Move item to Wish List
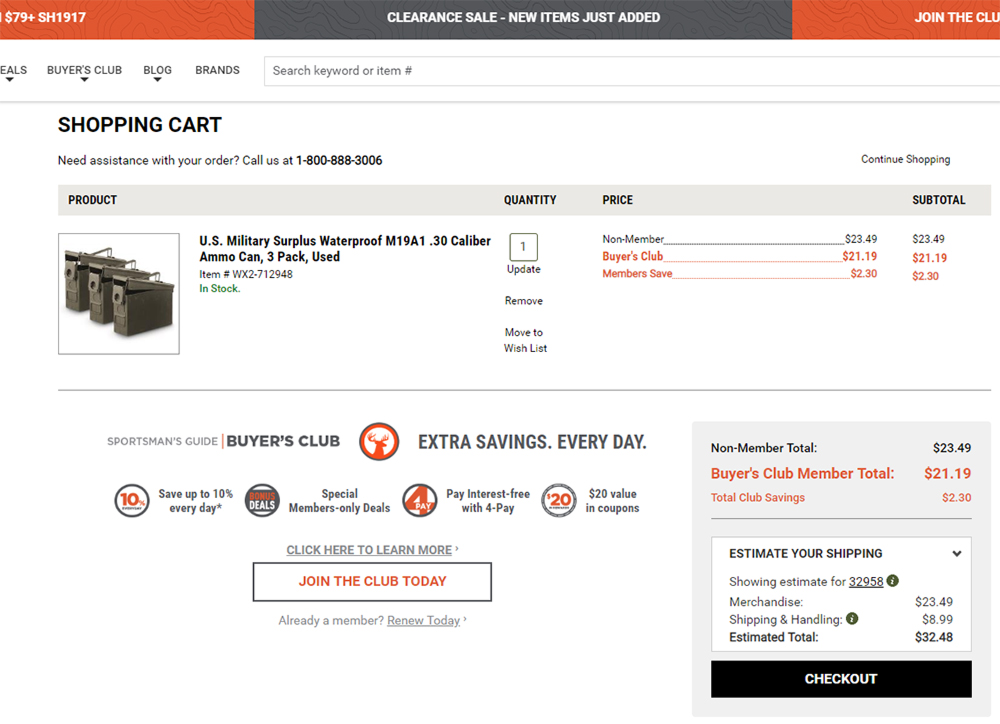Screen dimensions: 1000x724 [x=525, y=340]
